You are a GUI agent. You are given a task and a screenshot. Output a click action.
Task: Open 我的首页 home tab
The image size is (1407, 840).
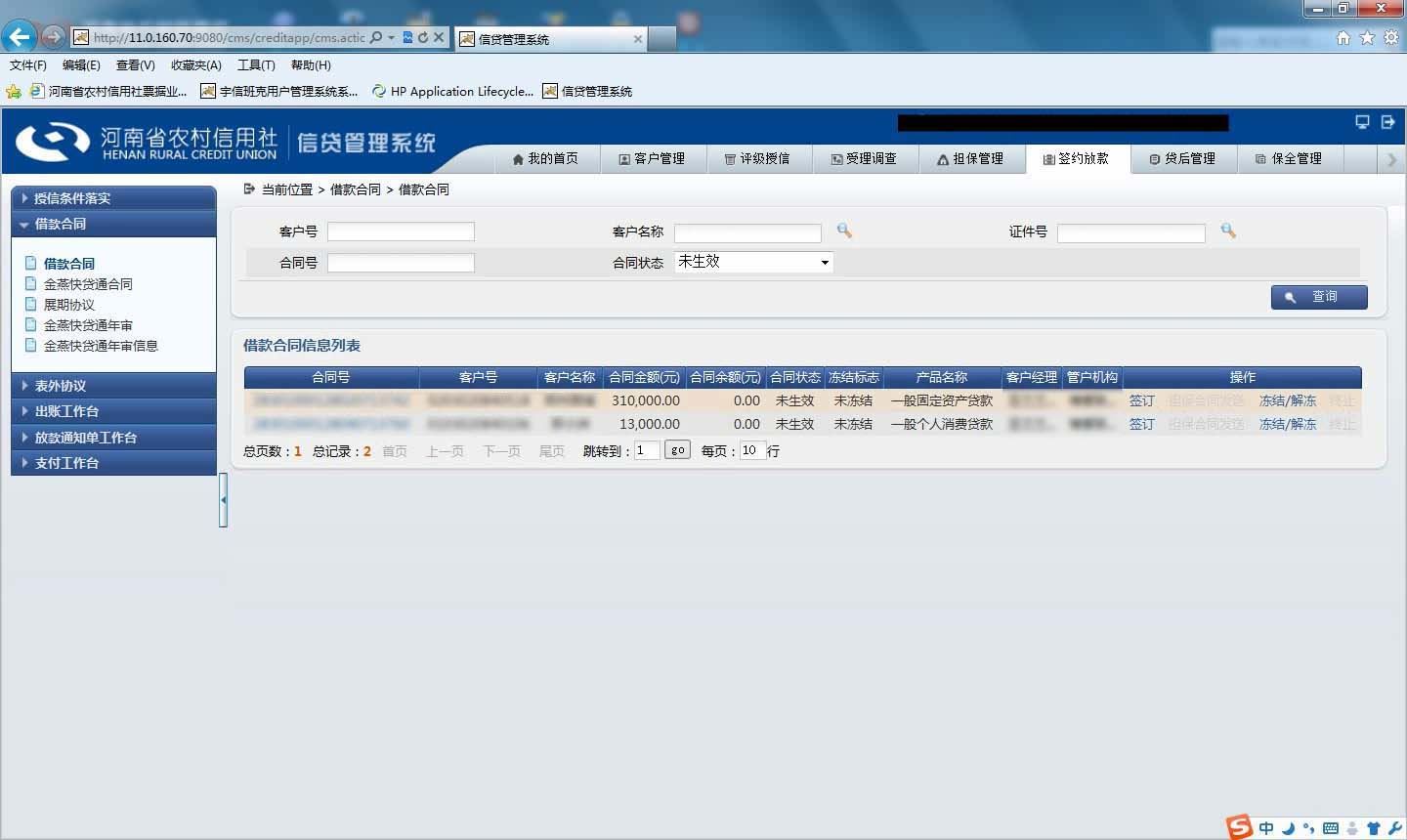(545, 158)
